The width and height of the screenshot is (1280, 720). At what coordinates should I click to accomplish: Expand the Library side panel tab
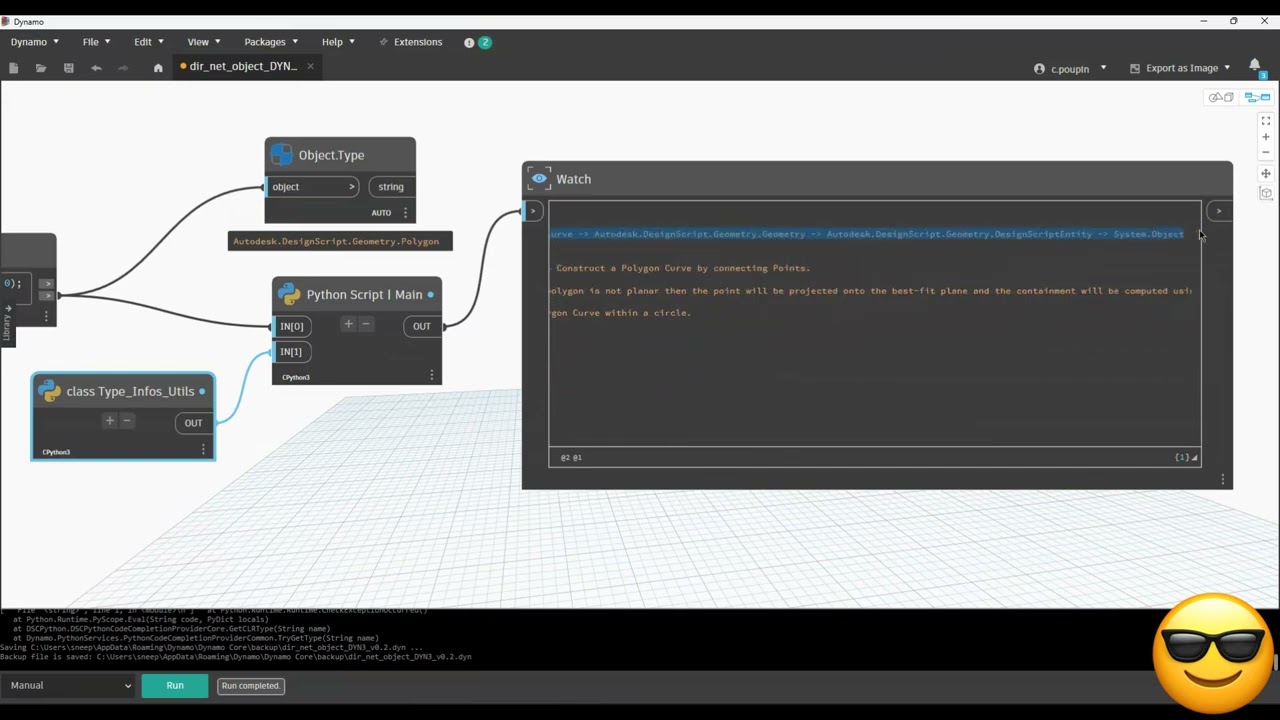(x=7, y=324)
